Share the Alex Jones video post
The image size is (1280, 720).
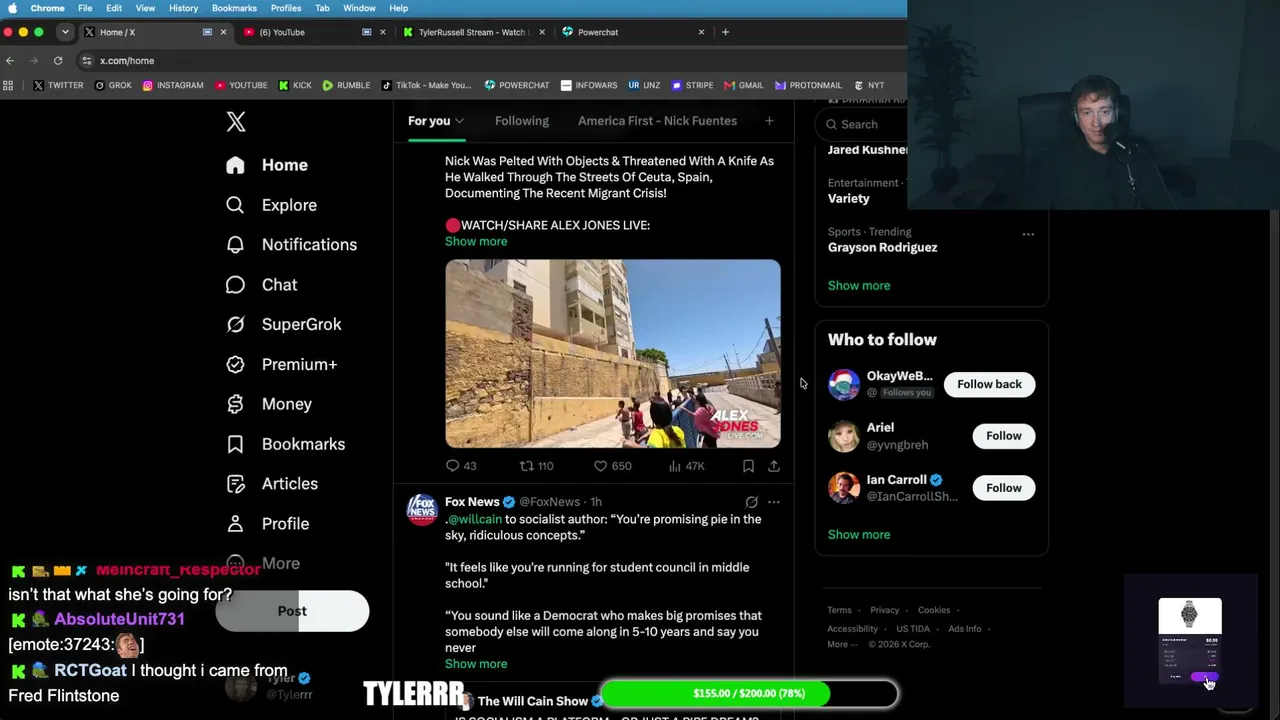pos(773,466)
